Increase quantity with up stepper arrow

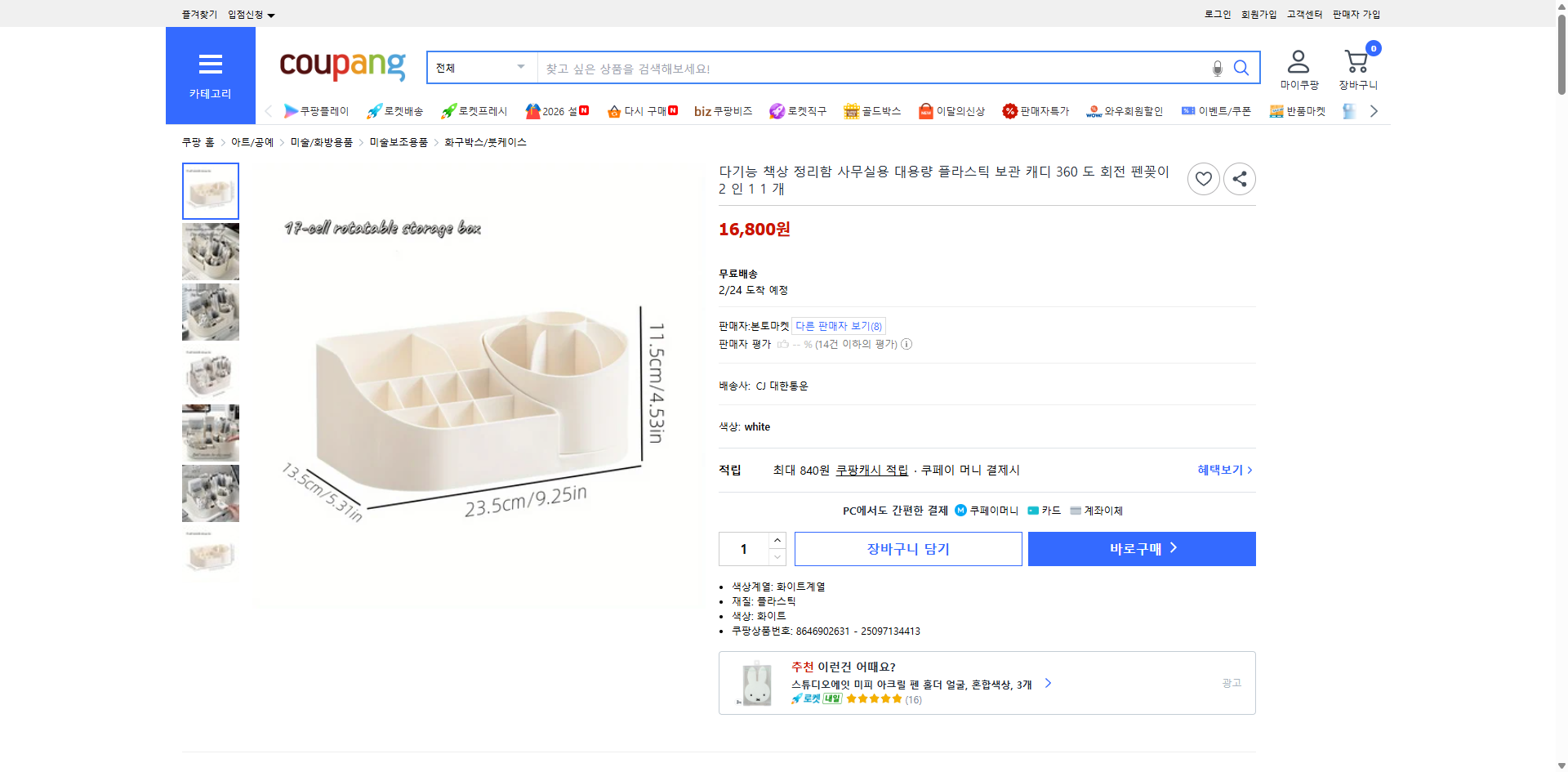[776, 540]
